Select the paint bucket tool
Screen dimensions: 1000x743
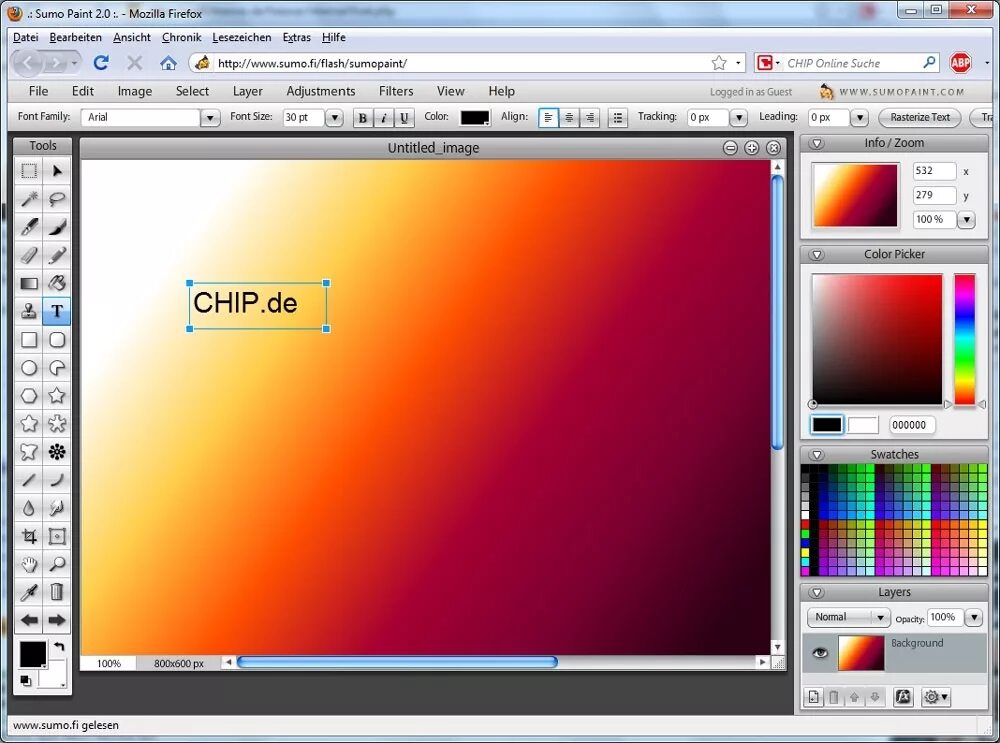pos(57,283)
